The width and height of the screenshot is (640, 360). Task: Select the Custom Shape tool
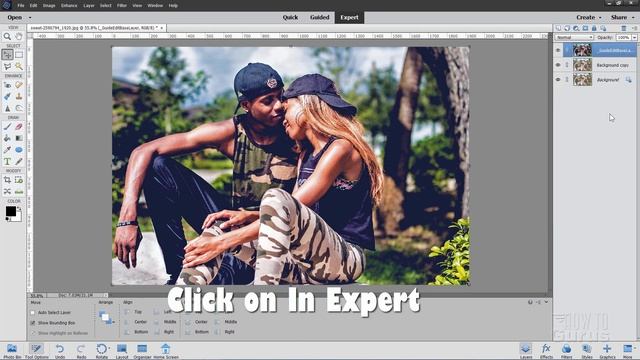(x=19, y=150)
